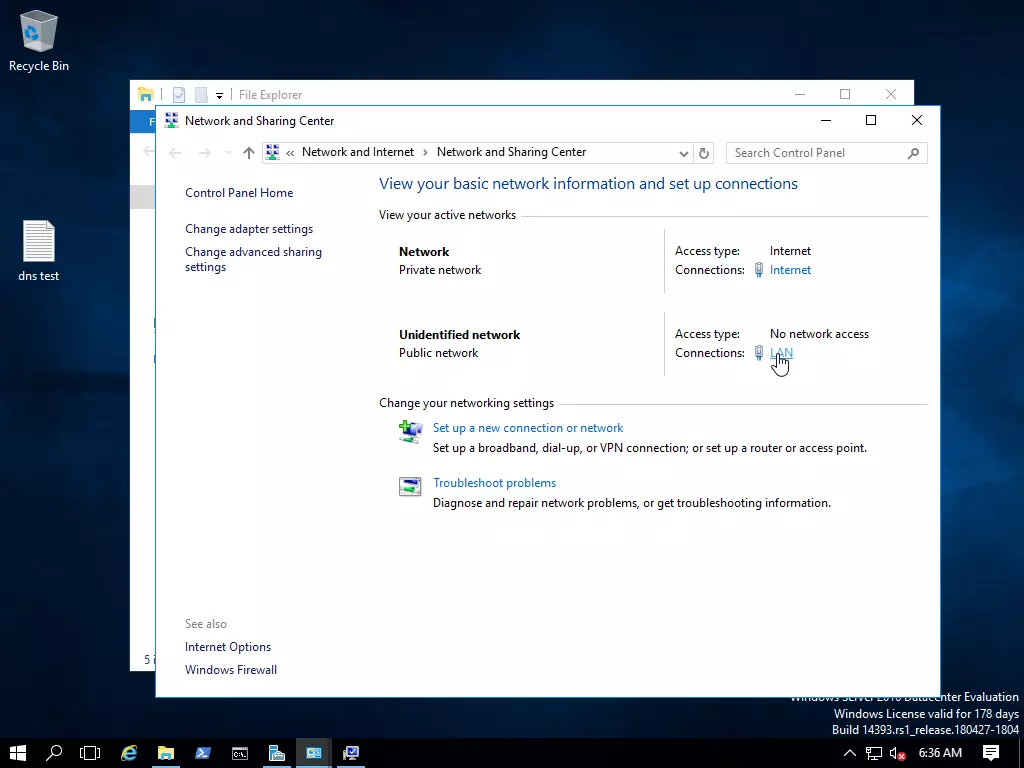Open taskbar Search
The height and width of the screenshot is (768, 1024).
[x=54, y=753]
